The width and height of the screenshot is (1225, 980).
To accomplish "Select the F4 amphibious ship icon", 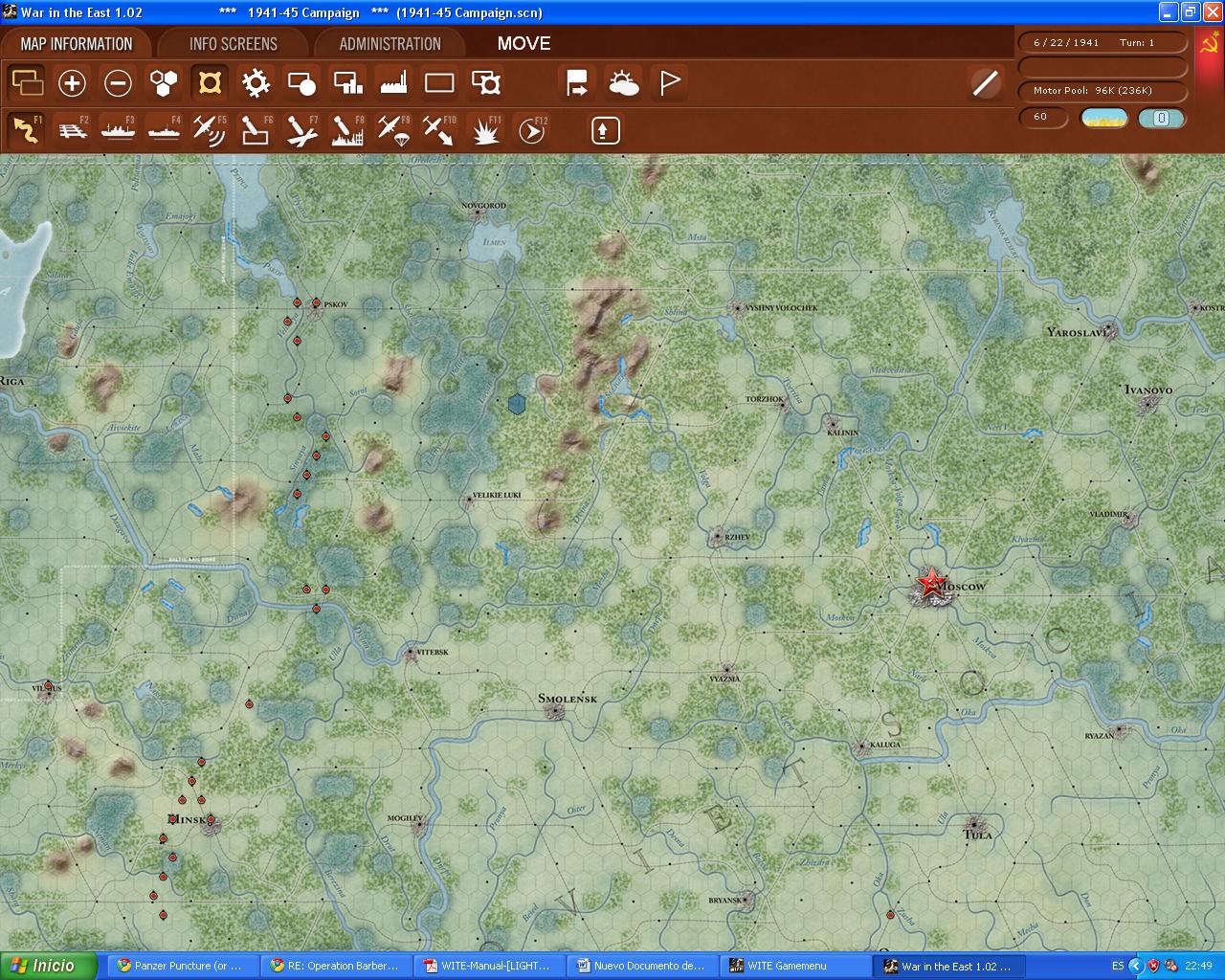I will point(164,129).
